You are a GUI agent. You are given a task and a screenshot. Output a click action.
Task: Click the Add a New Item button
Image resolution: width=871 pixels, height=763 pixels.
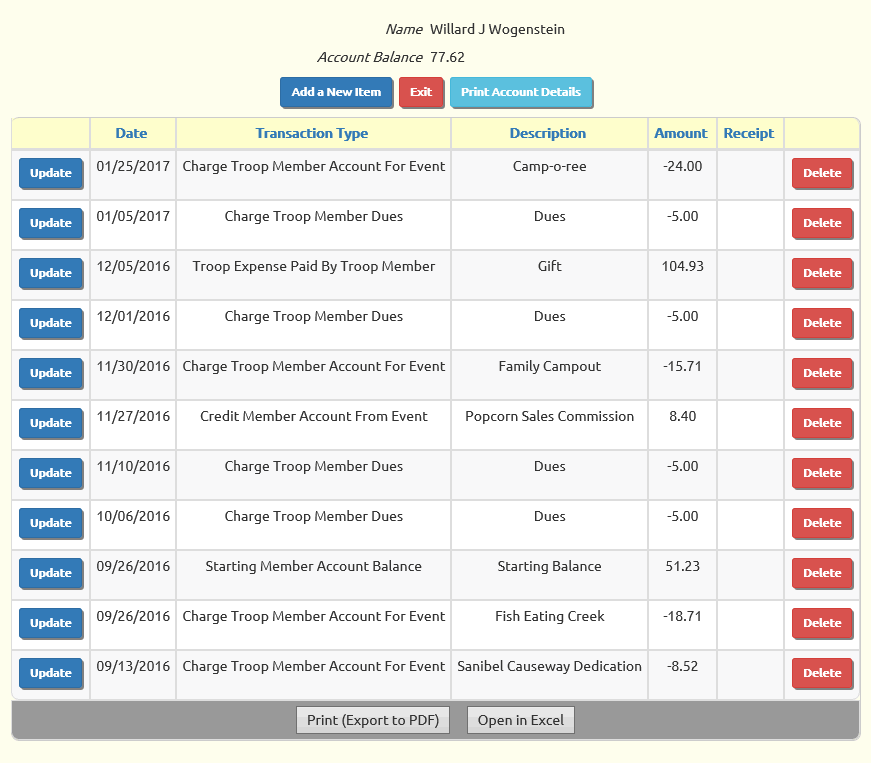[x=336, y=92]
